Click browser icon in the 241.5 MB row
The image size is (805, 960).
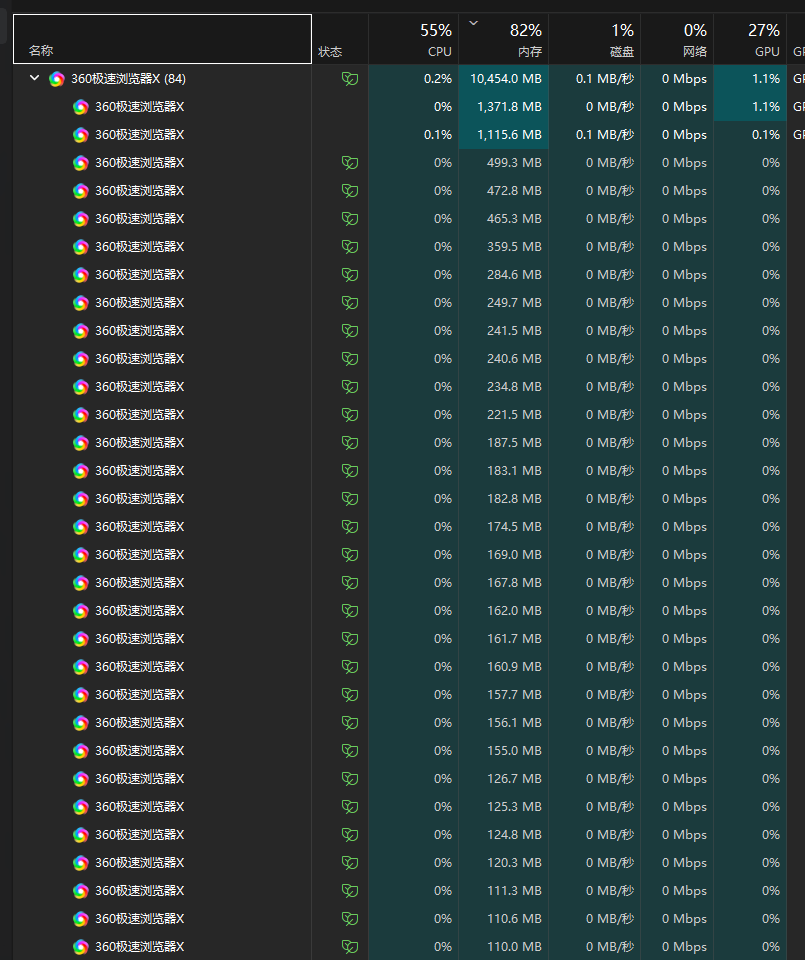click(81, 331)
